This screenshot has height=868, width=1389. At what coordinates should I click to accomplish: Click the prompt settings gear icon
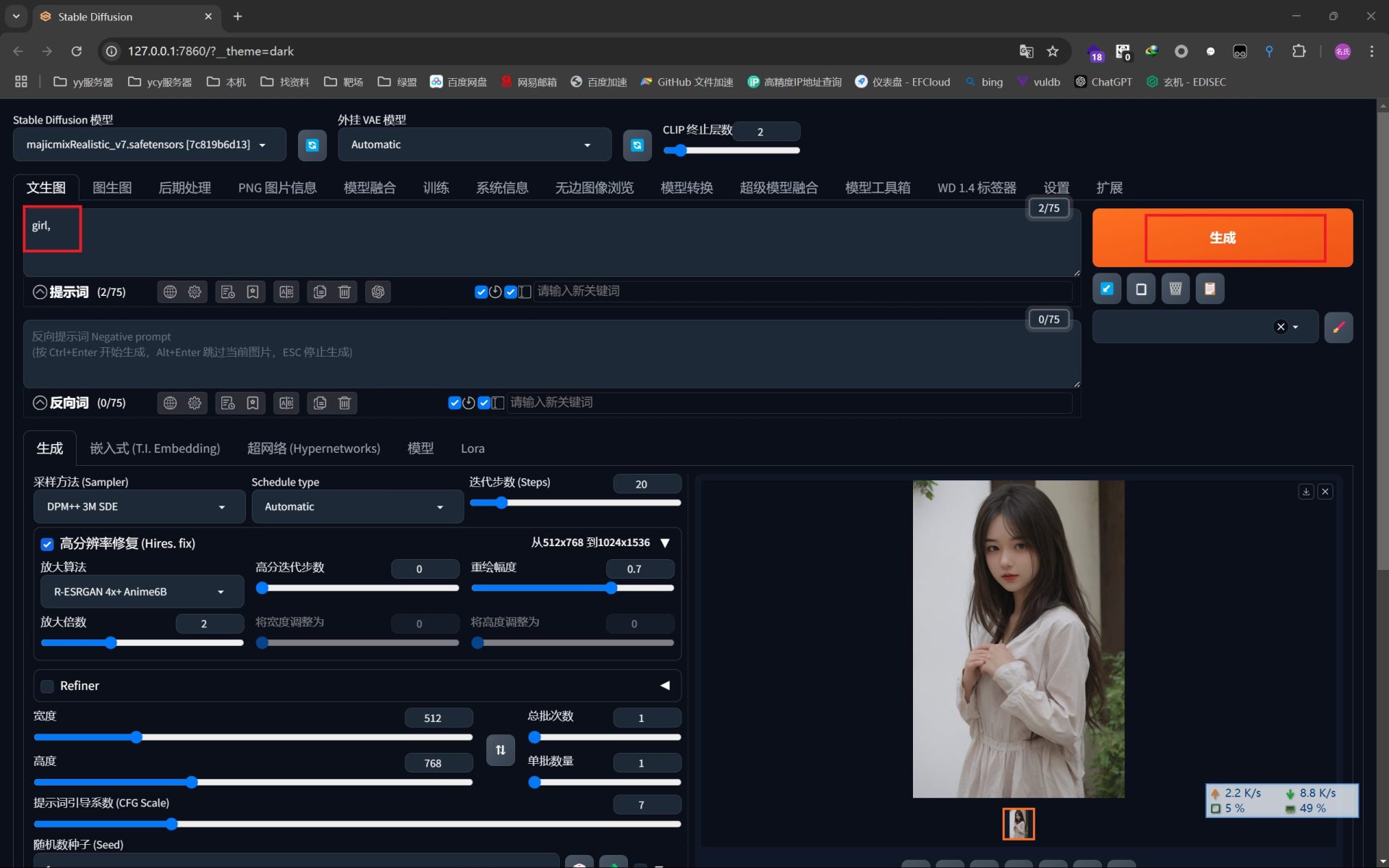click(x=194, y=292)
